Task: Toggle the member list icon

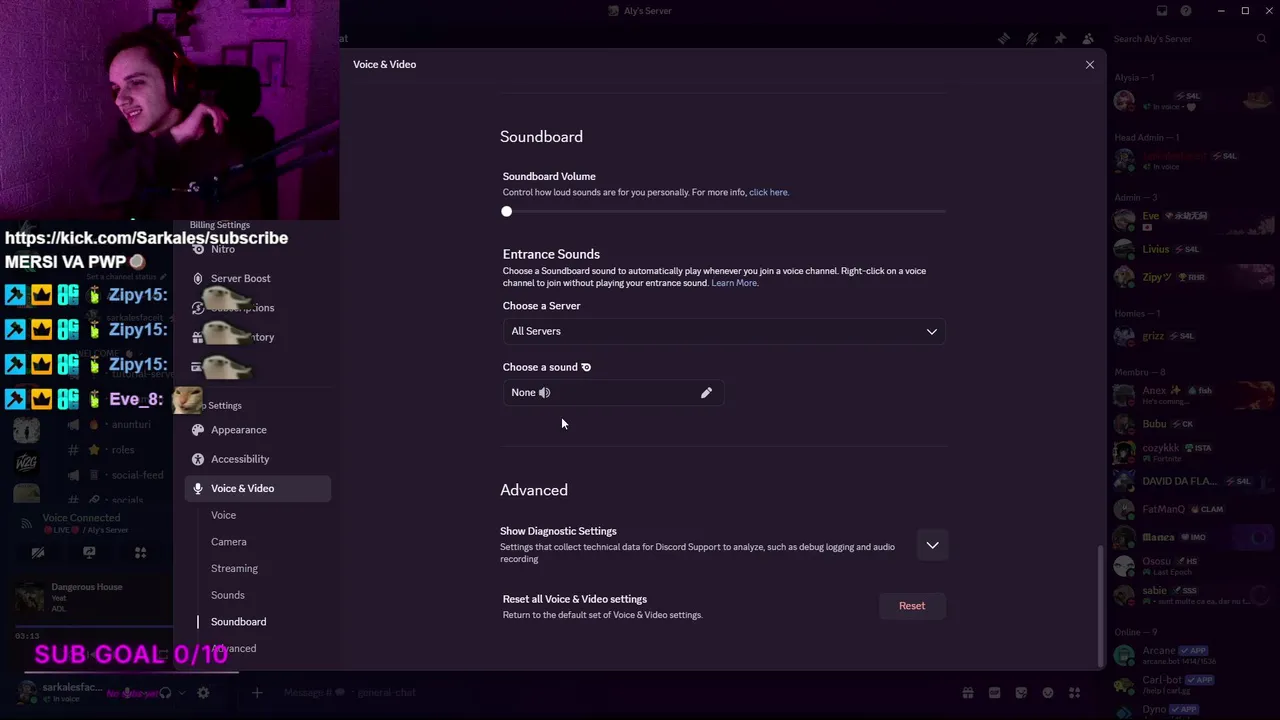Action: coord(1088,39)
